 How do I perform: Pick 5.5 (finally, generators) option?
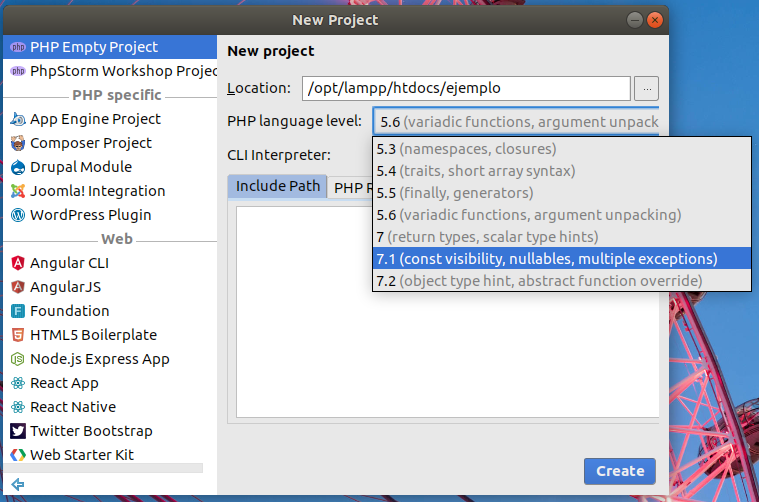coord(562,193)
